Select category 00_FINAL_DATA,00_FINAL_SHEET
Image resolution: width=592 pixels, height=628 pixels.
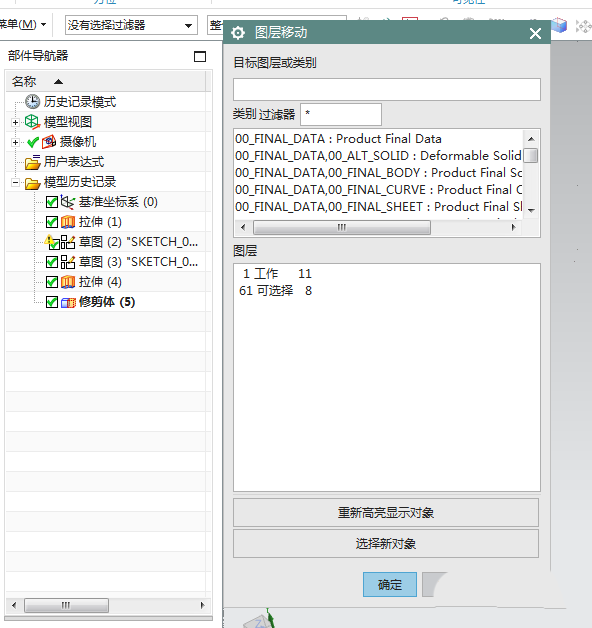pyautogui.click(x=379, y=207)
